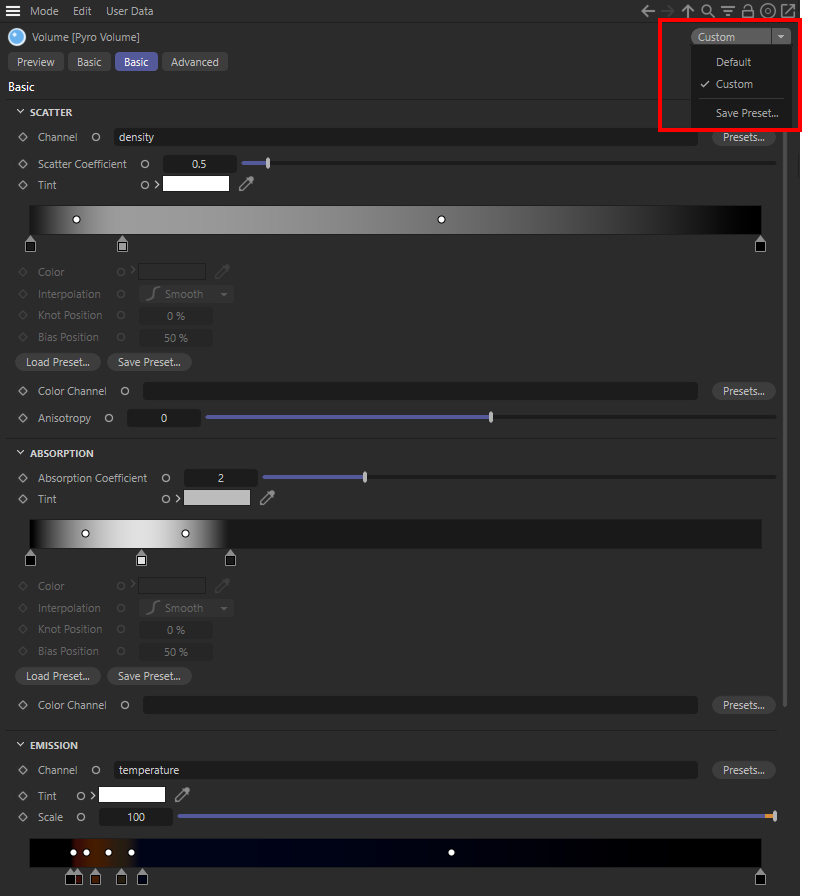Toggle keyframe diamond next to Anisotropy
814x896 pixels.
[x=23, y=418]
